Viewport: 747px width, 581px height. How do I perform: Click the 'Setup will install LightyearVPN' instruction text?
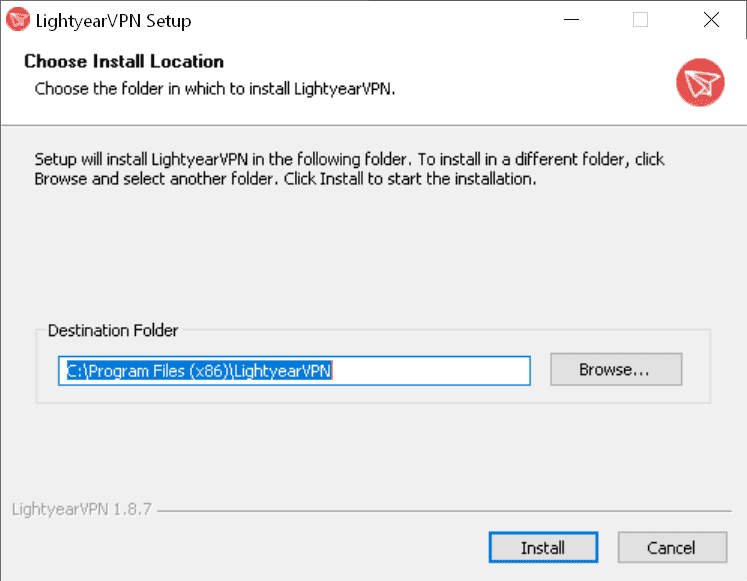click(x=349, y=169)
